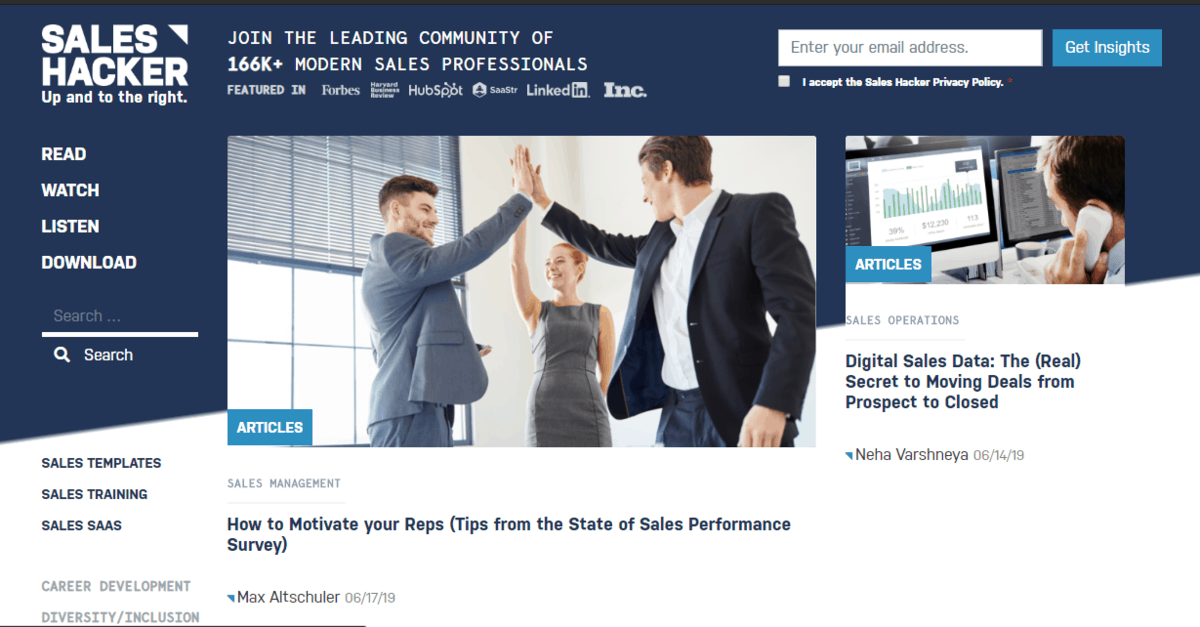Screen dimensions: 1200x627
Task: Focus the email address input field
Action: (x=910, y=47)
